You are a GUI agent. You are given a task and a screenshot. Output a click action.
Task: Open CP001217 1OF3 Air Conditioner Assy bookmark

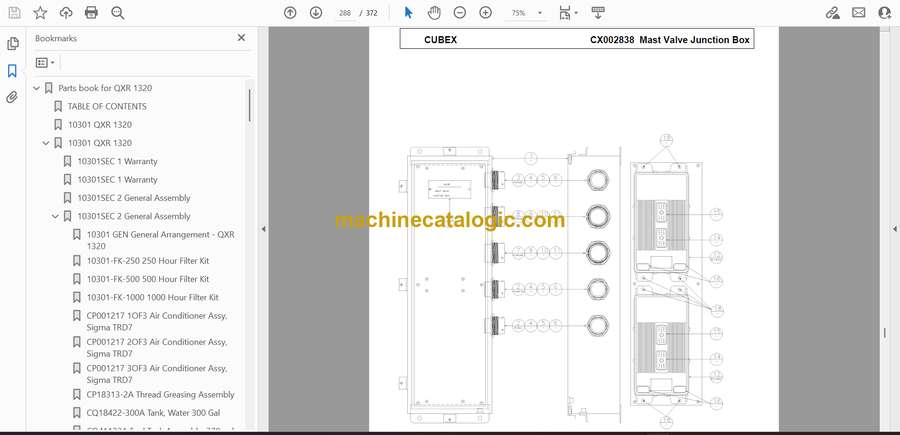[x=157, y=321]
